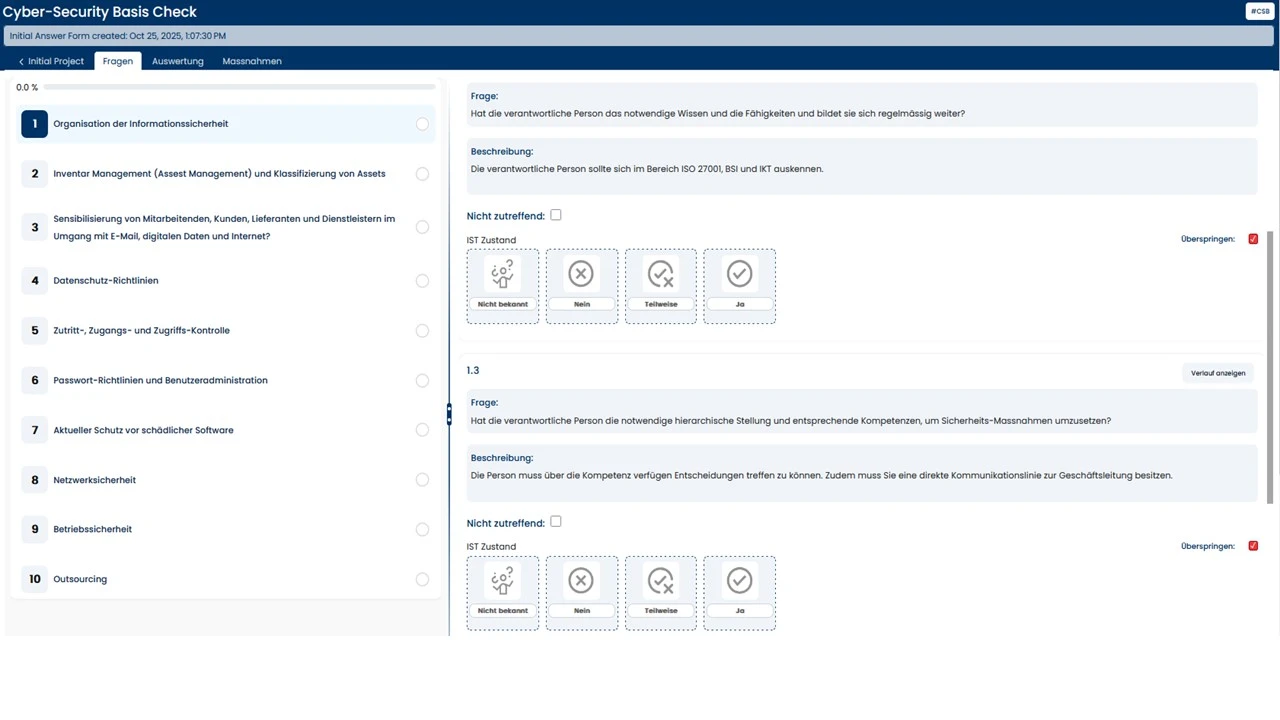Viewport: 1280px width, 720px height.
Task: Select 'Teilweise' icon in the upper question
Action: pos(660,274)
